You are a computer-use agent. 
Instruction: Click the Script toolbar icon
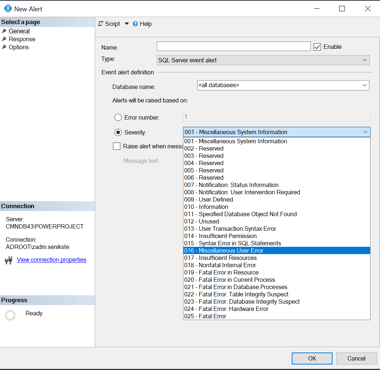[x=101, y=24]
